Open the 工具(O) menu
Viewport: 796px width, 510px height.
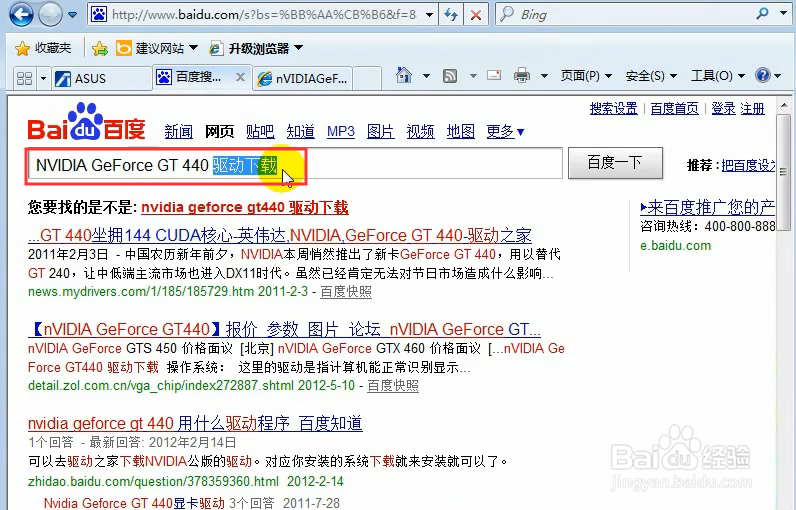pyautogui.click(x=718, y=76)
